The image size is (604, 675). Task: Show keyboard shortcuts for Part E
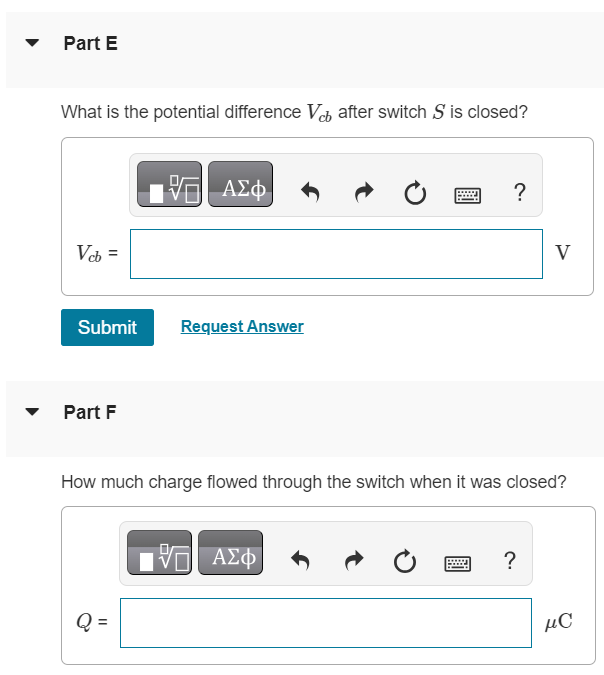click(x=468, y=195)
